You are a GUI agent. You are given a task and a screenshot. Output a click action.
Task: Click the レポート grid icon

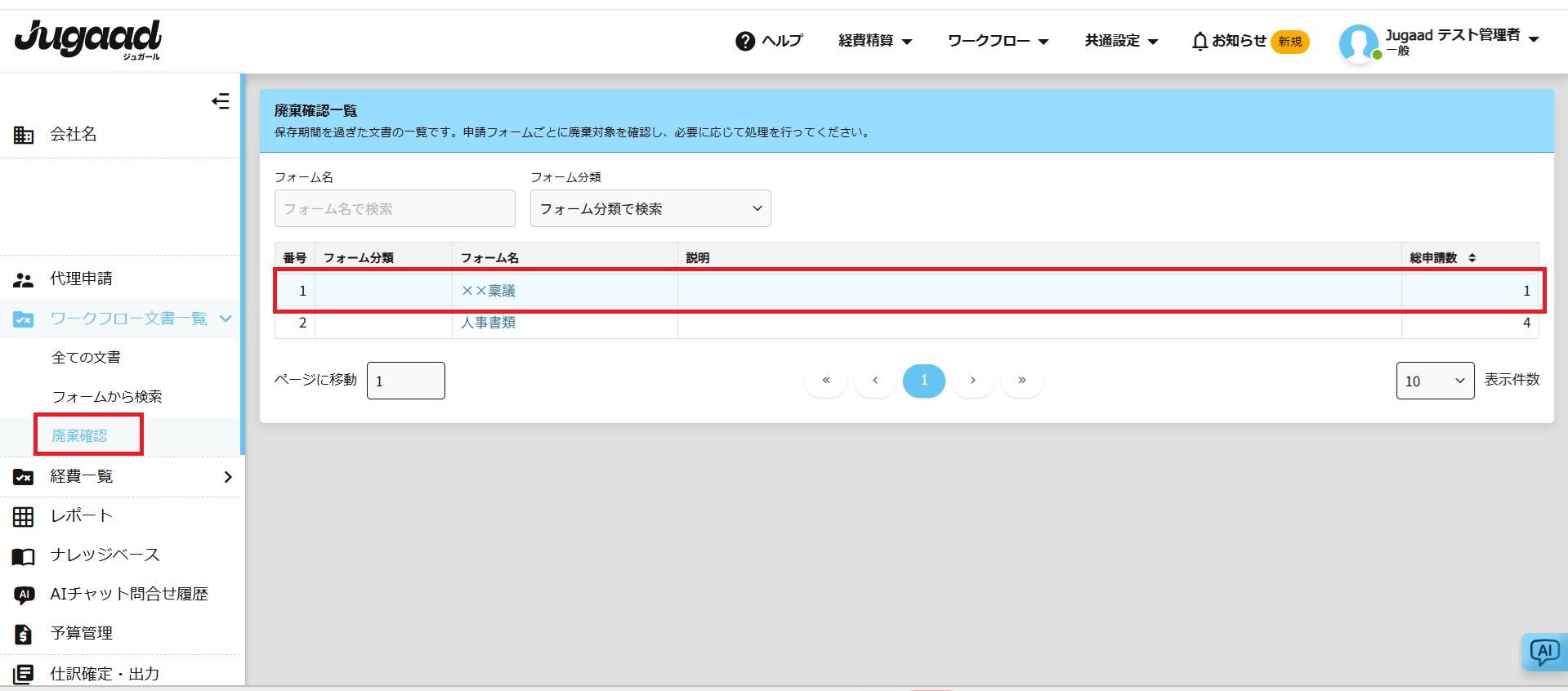click(x=24, y=516)
